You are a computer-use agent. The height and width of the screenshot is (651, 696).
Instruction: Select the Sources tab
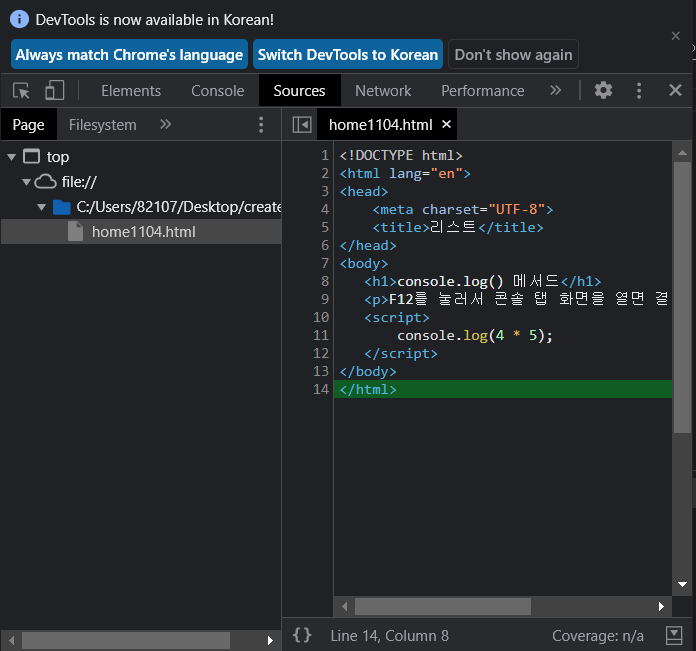tap(300, 91)
